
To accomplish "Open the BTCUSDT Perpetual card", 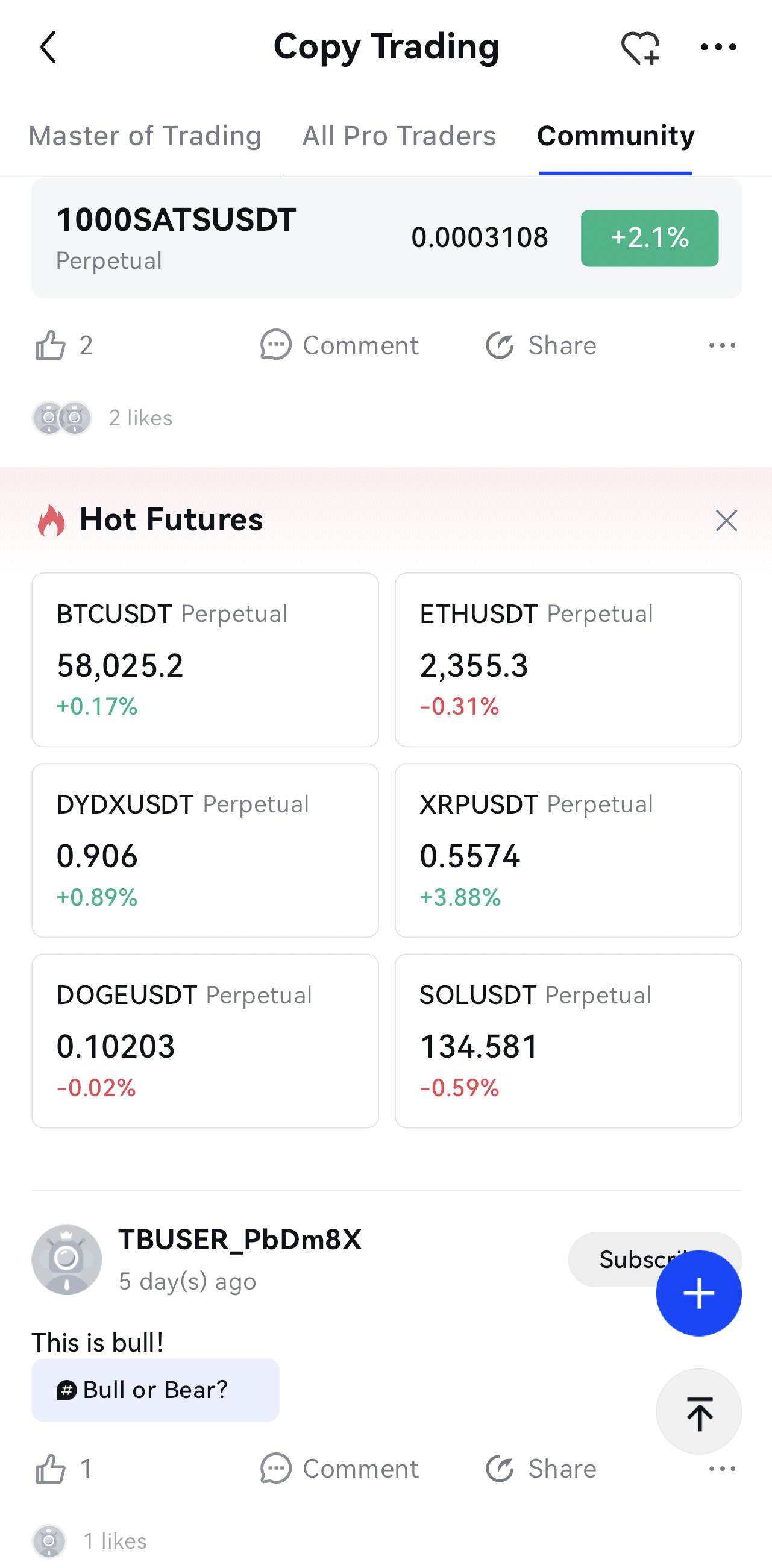I will (x=205, y=659).
